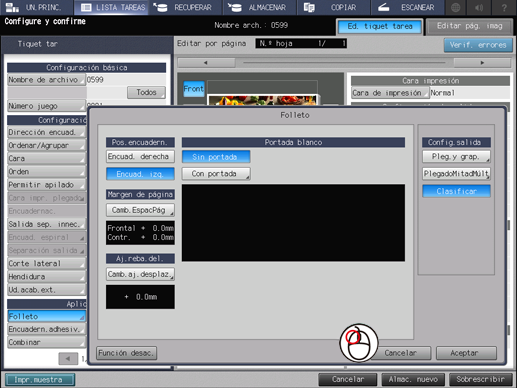Select Encuad. izq. binding position
Screen dimensions: 517x388
(x=140, y=174)
